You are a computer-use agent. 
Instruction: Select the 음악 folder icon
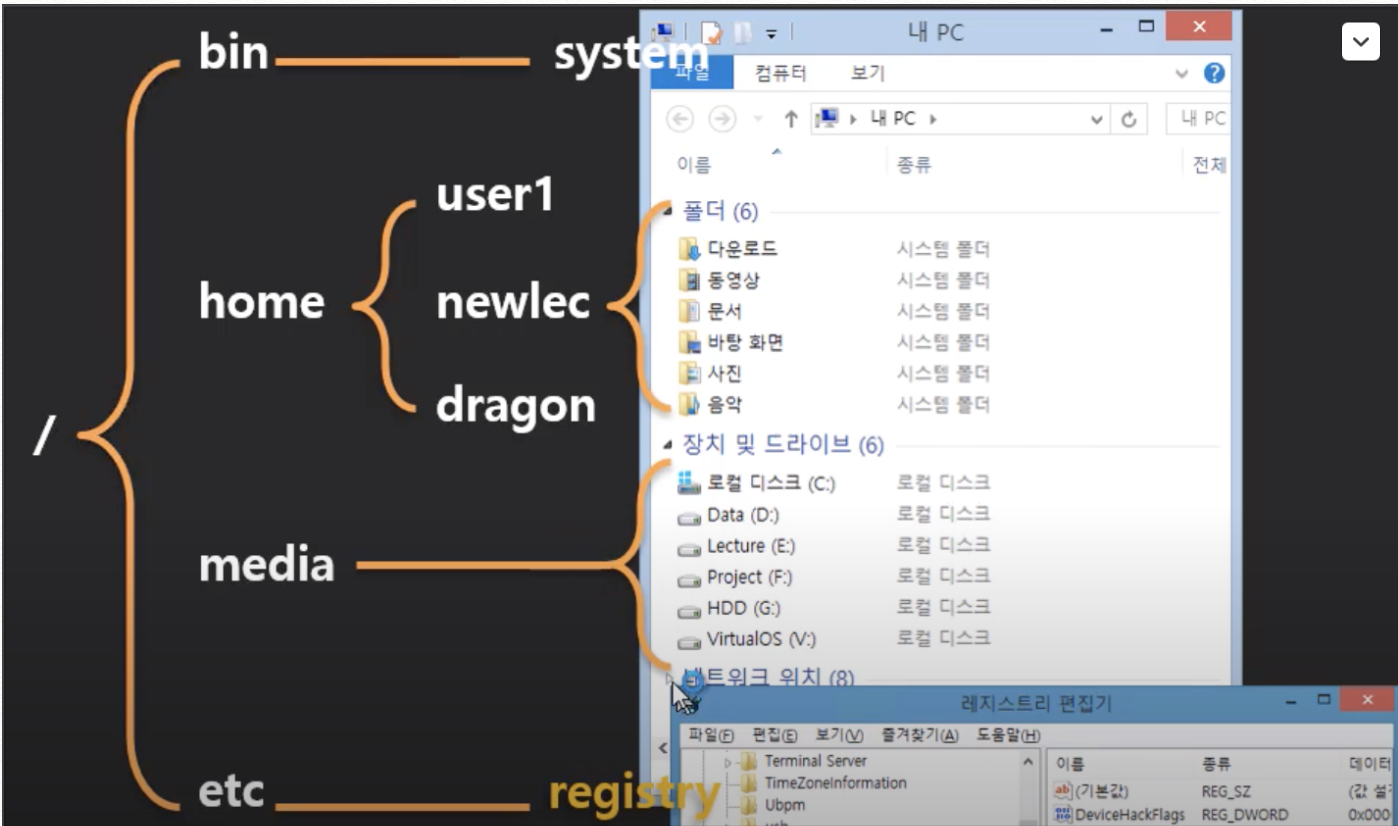[688, 405]
